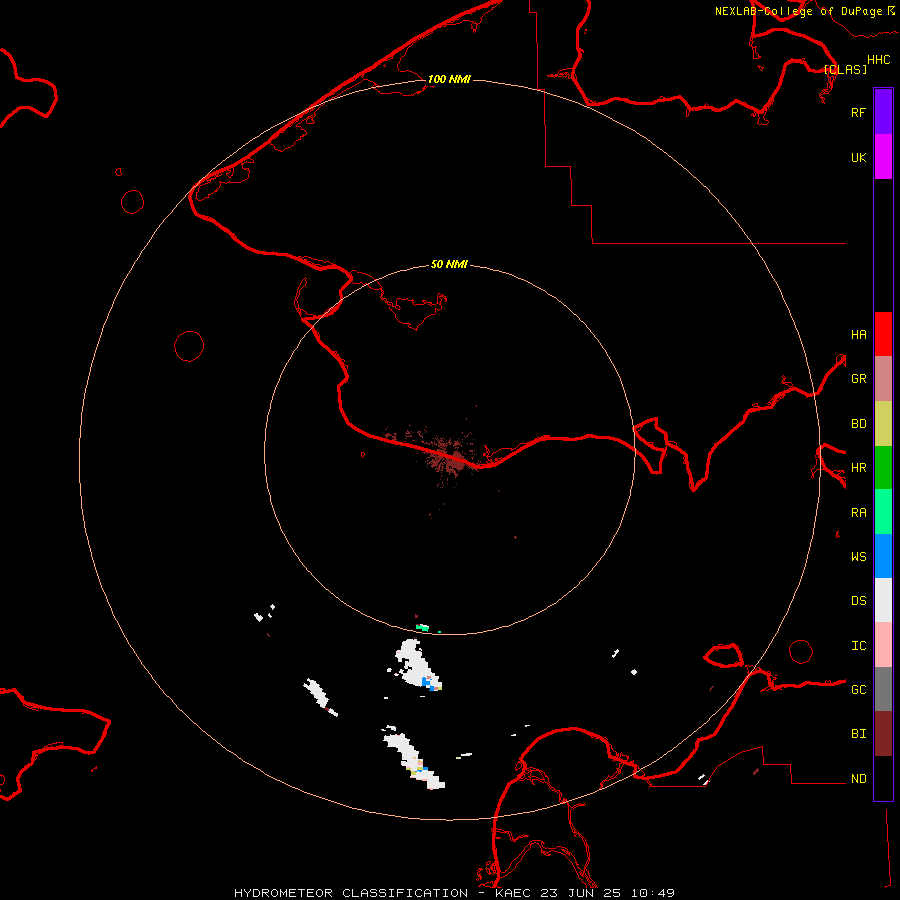This screenshot has height=900, width=900.
Task: Click the "RA" legend label
Action: click(x=858, y=513)
